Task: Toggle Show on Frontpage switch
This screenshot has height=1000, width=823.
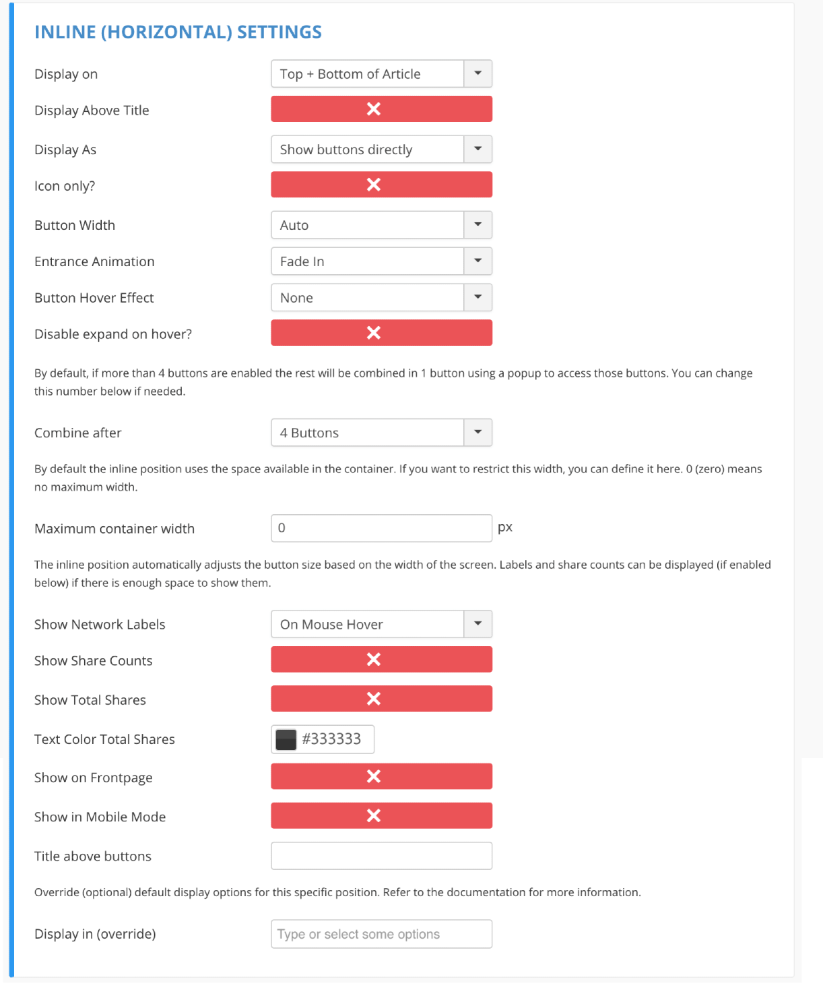Action: click(381, 776)
